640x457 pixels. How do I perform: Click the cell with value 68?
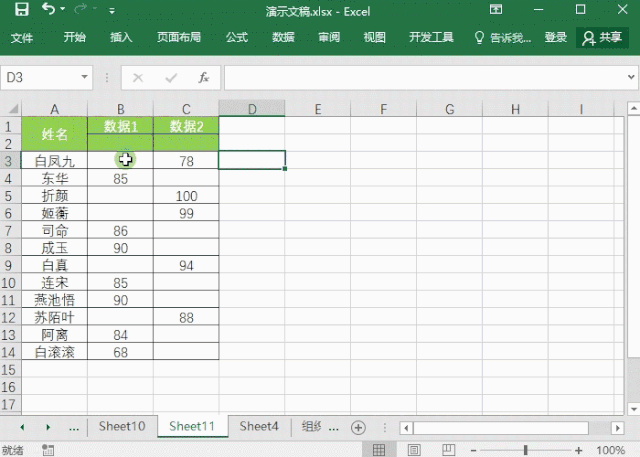point(120,352)
